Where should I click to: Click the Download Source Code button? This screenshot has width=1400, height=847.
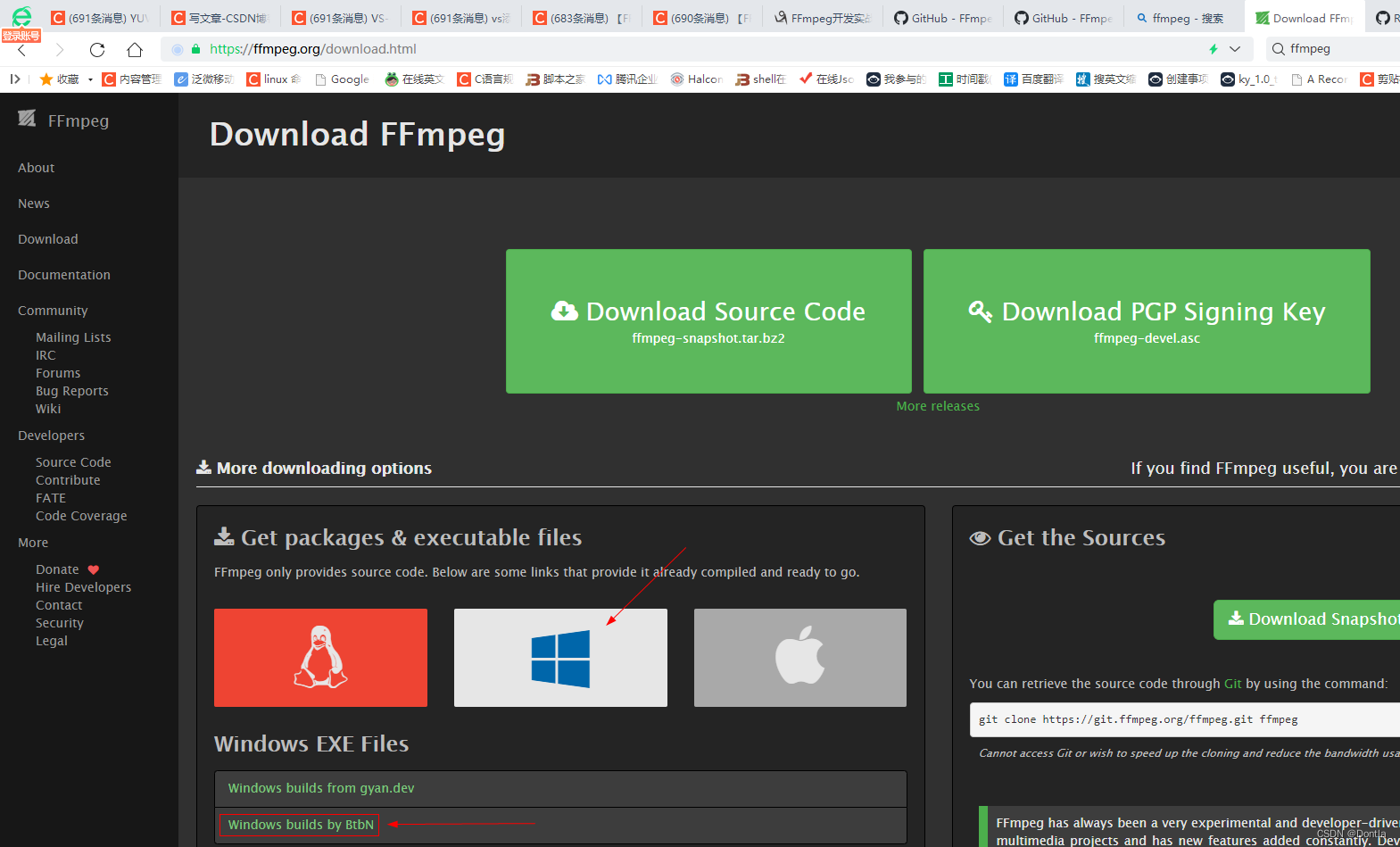click(708, 321)
